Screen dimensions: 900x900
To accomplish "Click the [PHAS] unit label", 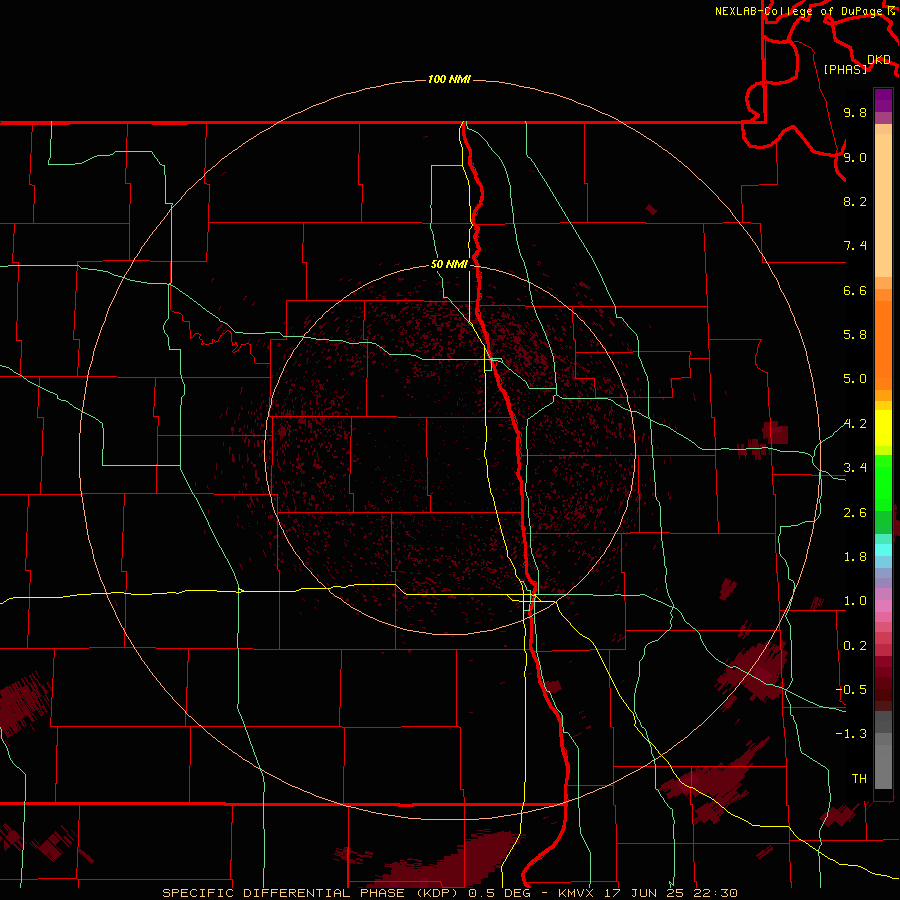I will coord(845,69).
